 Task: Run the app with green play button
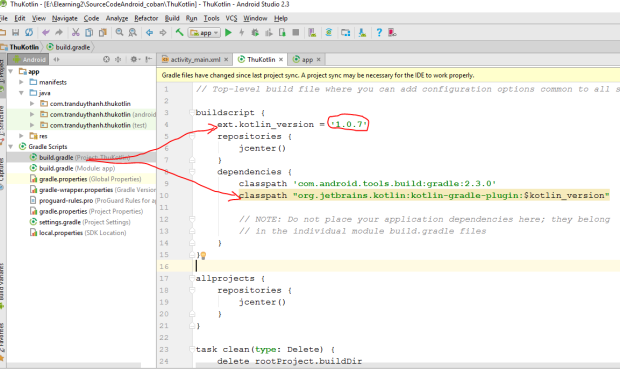pos(228,33)
